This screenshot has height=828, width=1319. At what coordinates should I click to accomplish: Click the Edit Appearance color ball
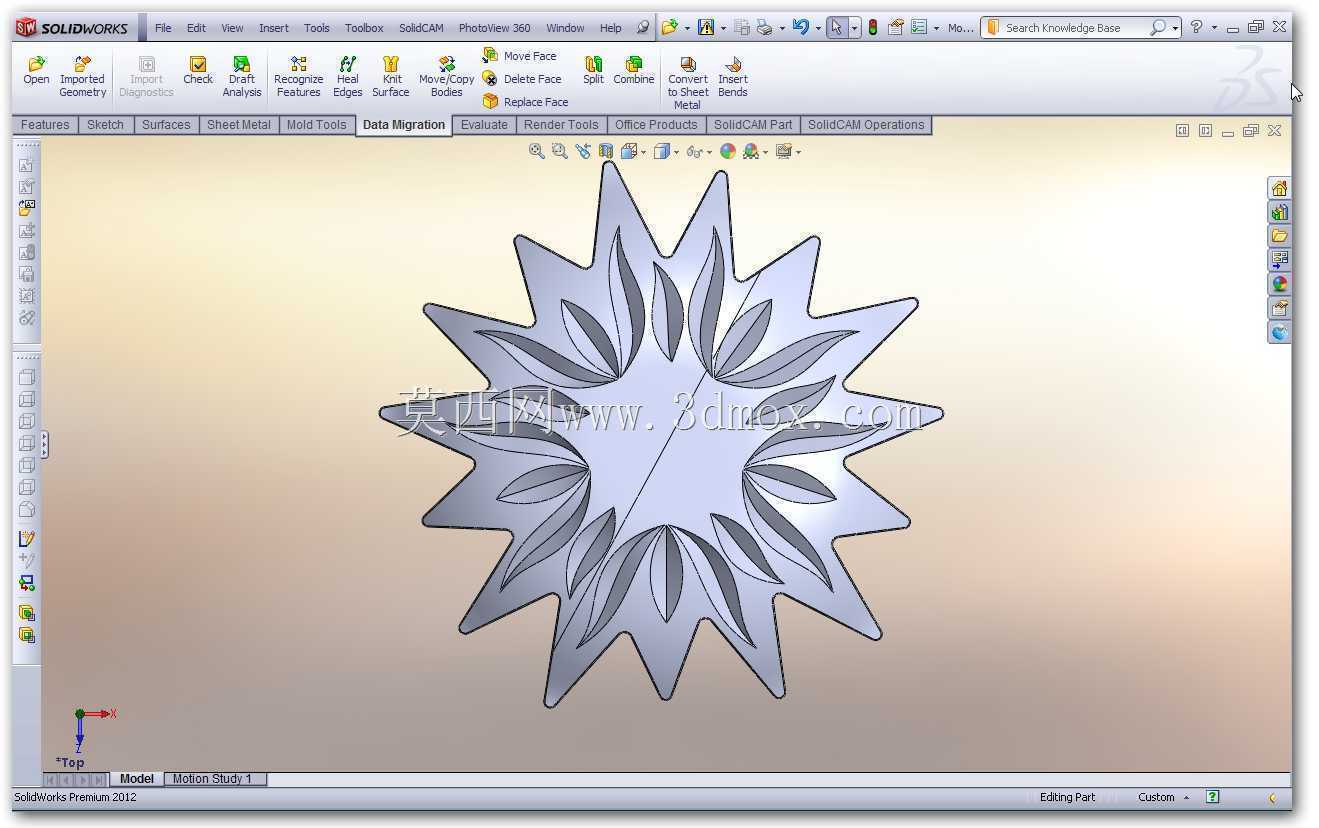(728, 151)
